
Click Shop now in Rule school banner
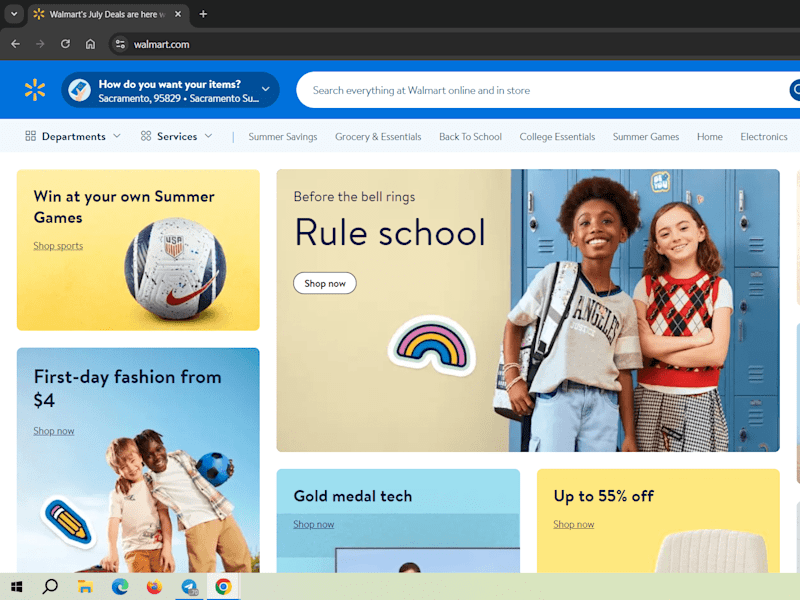(x=324, y=283)
